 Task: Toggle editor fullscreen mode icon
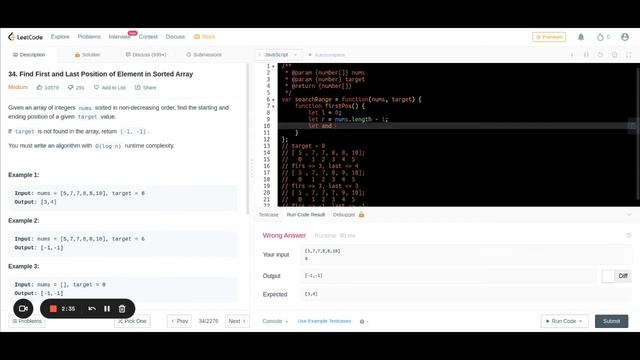pyautogui.click(x=629, y=54)
